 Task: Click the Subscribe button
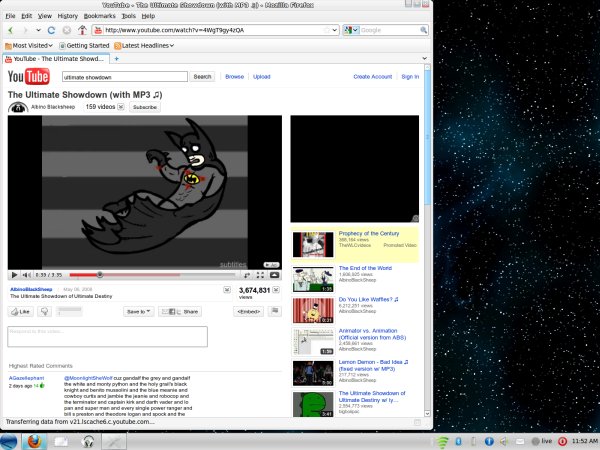tap(145, 106)
